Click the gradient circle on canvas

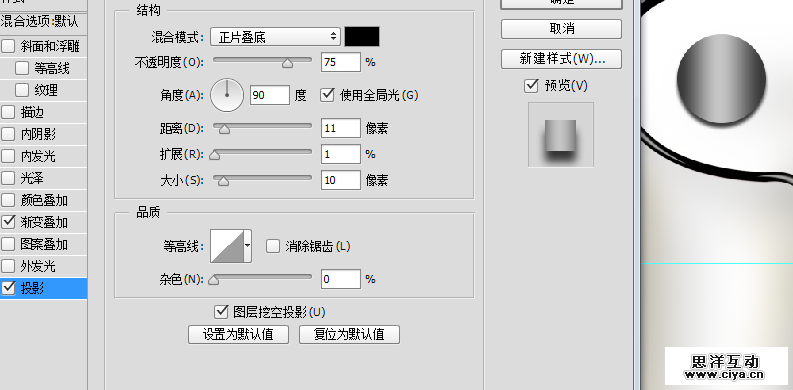tap(721, 79)
